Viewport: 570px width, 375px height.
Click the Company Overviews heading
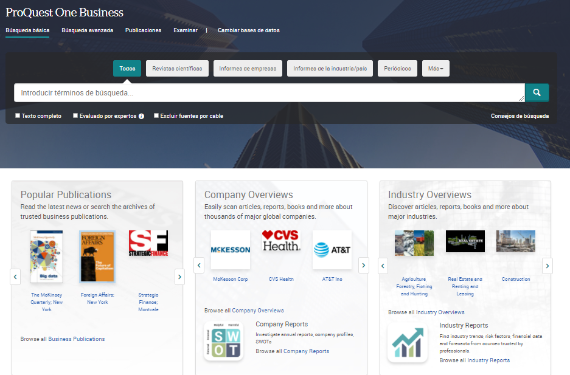(249, 195)
